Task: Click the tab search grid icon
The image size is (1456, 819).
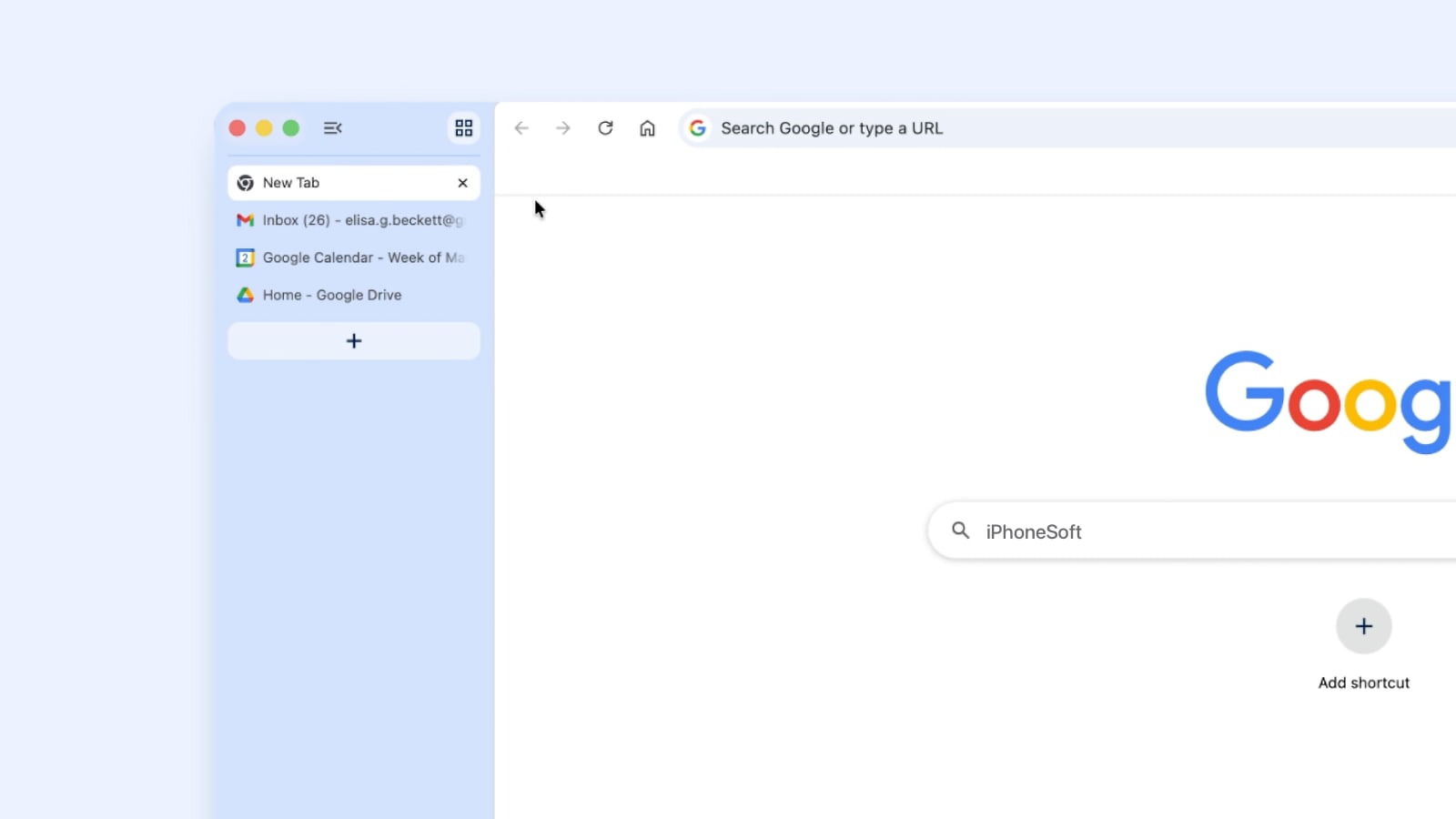Action: 464,127
